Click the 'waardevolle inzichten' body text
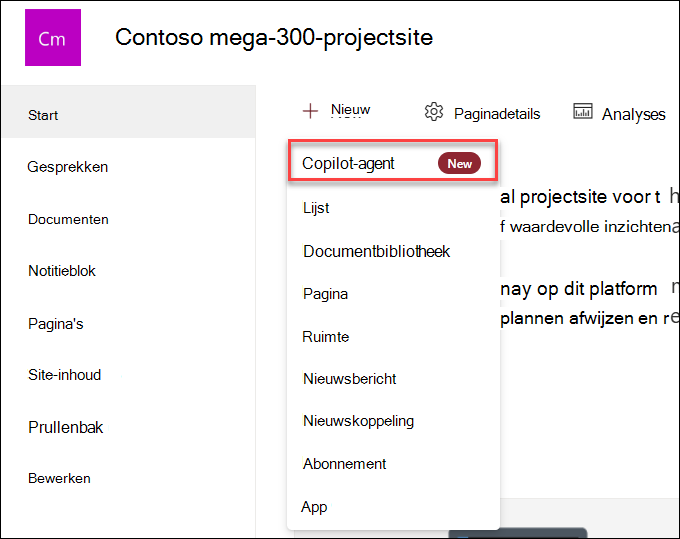This screenshot has height=539, width=680. [x=591, y=227]
